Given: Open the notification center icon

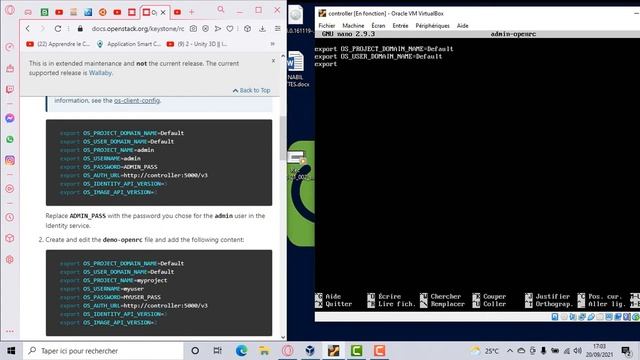Looking at the screenshot, I should tap(626, 351).
